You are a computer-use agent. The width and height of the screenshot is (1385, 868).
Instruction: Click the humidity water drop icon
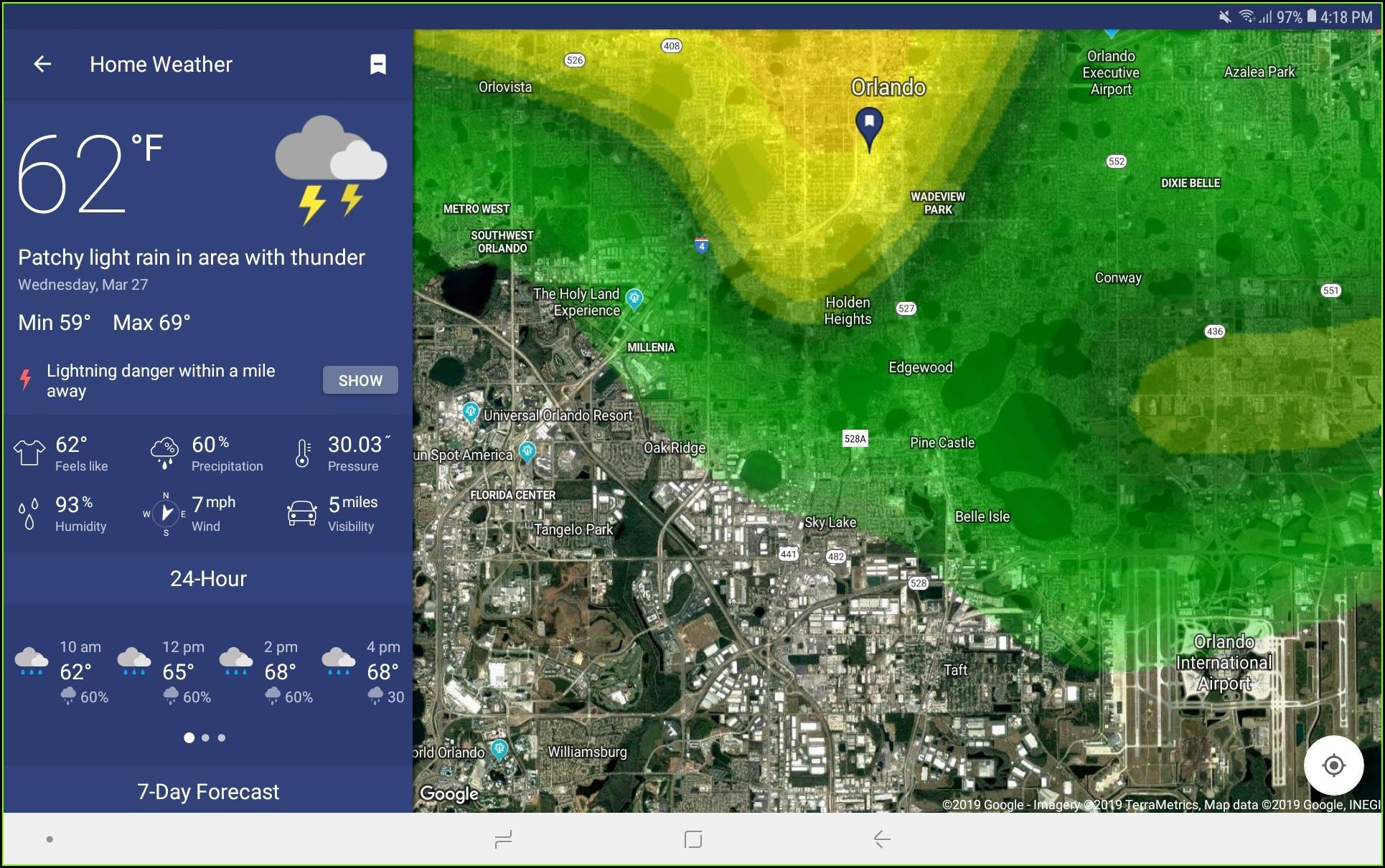pyautogui.click(x=28, y=511)
